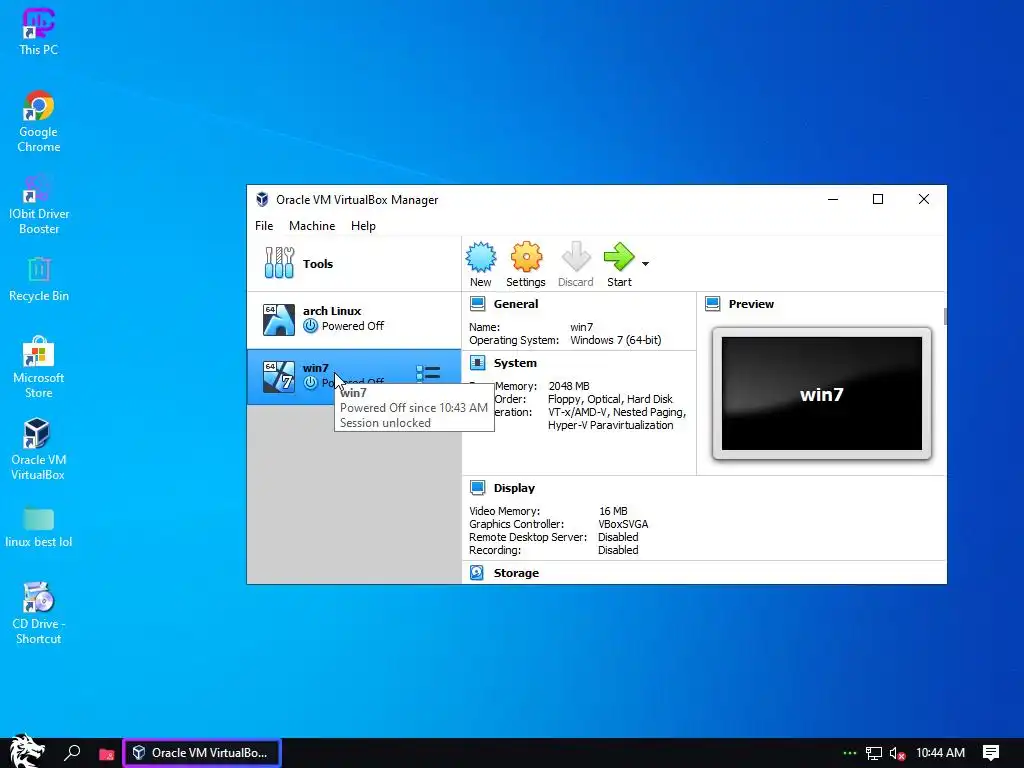Click arch Linux 'Powered Off' status
Image resolution: width=1024 pixels, height=768 pixels.
point(353,326)
